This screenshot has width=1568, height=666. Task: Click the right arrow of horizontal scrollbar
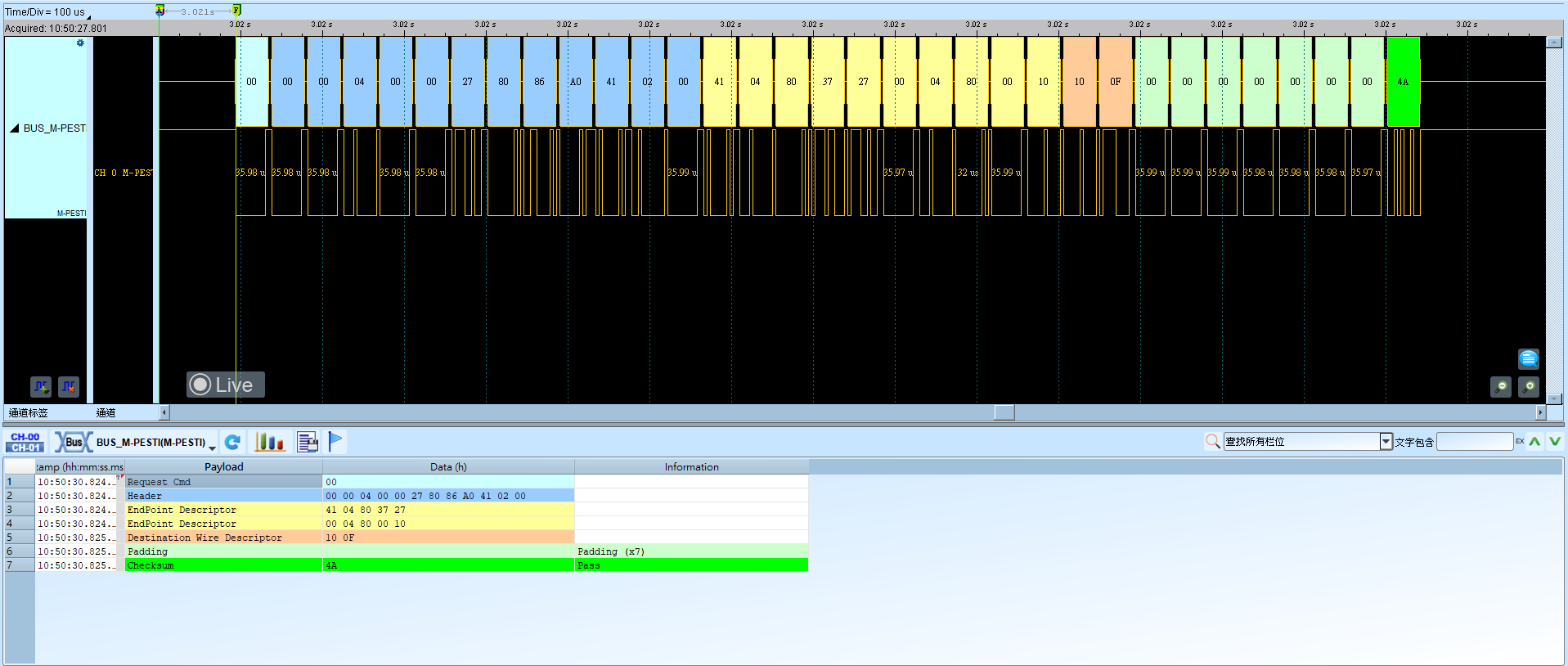click(x=1540, y=412)
